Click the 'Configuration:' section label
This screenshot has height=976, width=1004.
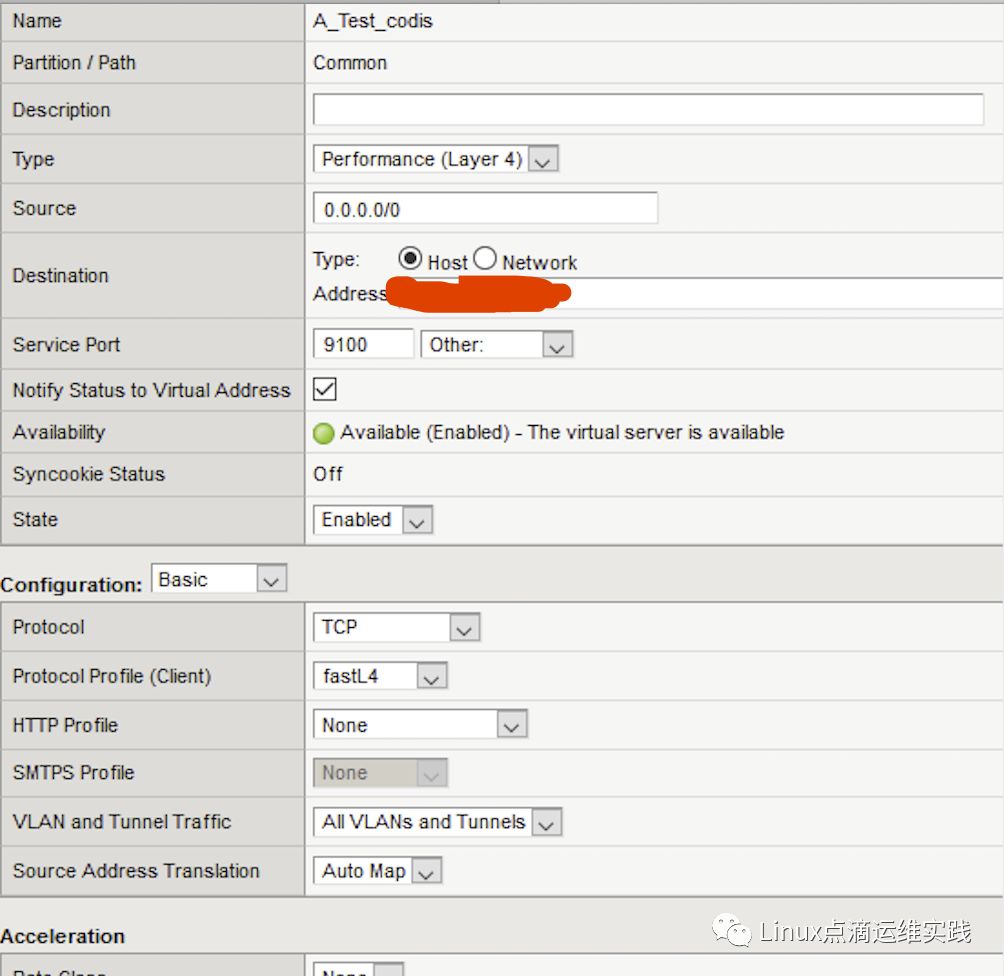click(x=71, y=585)
